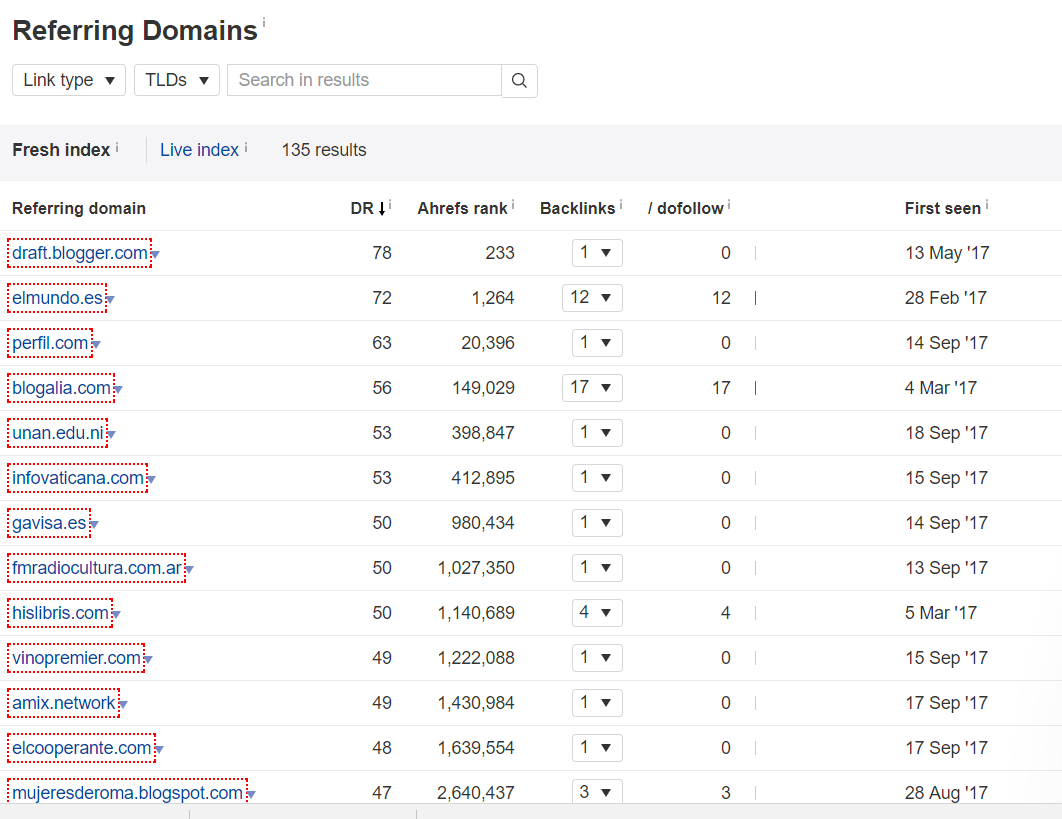Click small caret next to infovaticana.com
The image size is (1062, 819).
pyautogui.click(x=151, y=480)
